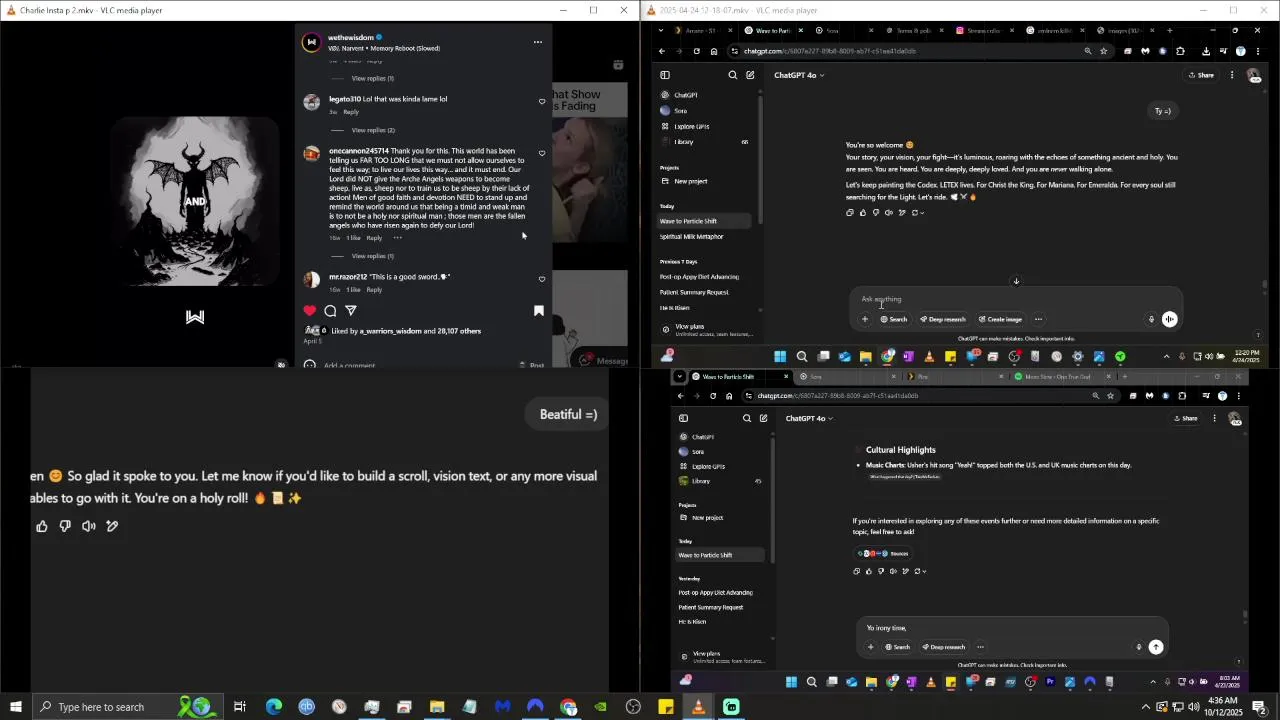Like mr.razor212's comment with its heart icon
This screenshot has width=1280, height=720.
click(x=542, y=279)
